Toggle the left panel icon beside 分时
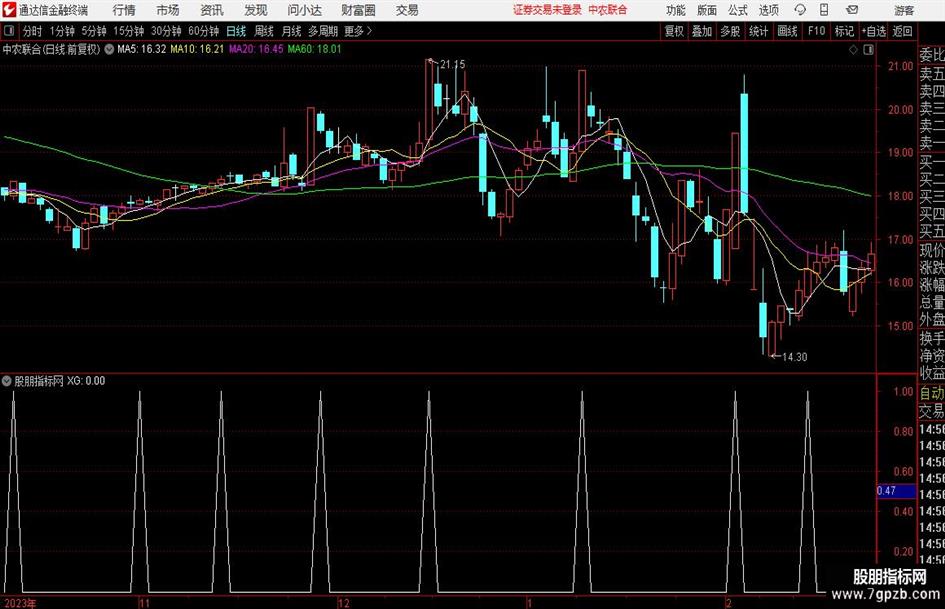This screenshot has width=945, height=609. pyautogui.click(x=9, y=31)
